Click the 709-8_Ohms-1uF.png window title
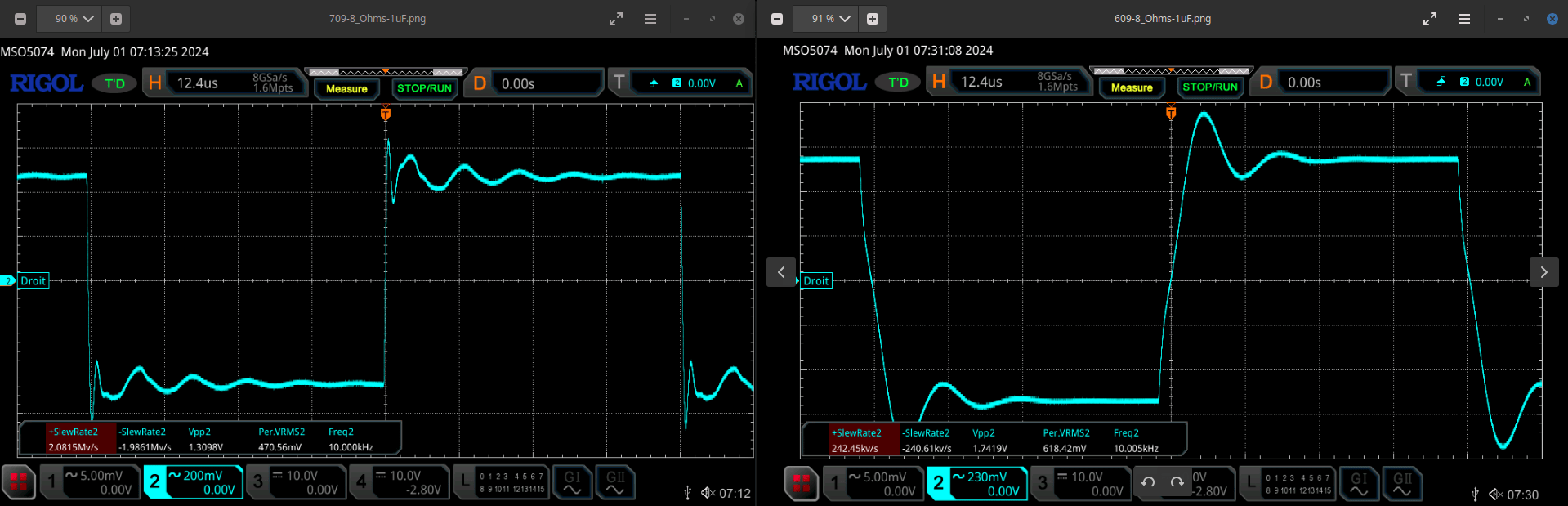 (377, 19)
